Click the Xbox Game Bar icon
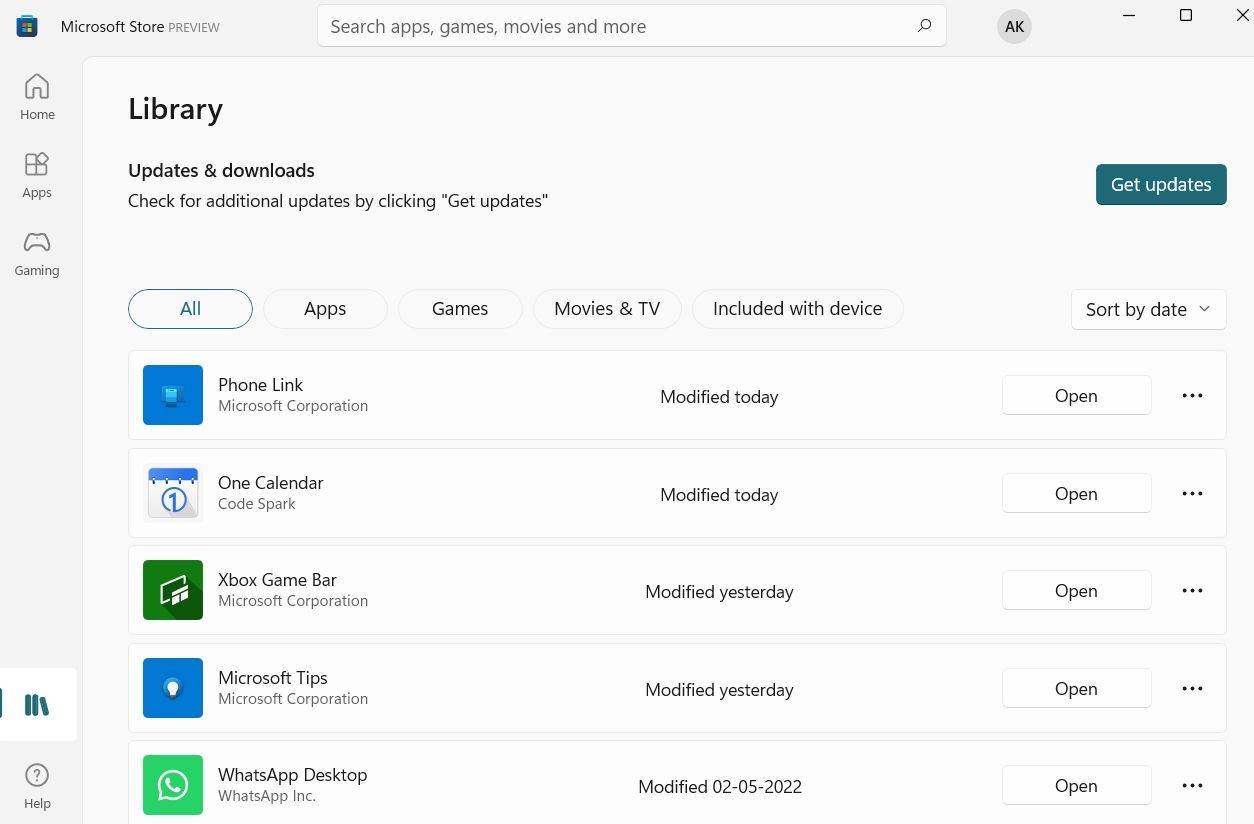Screen dimensions: 1254x824 coord(173,590)
